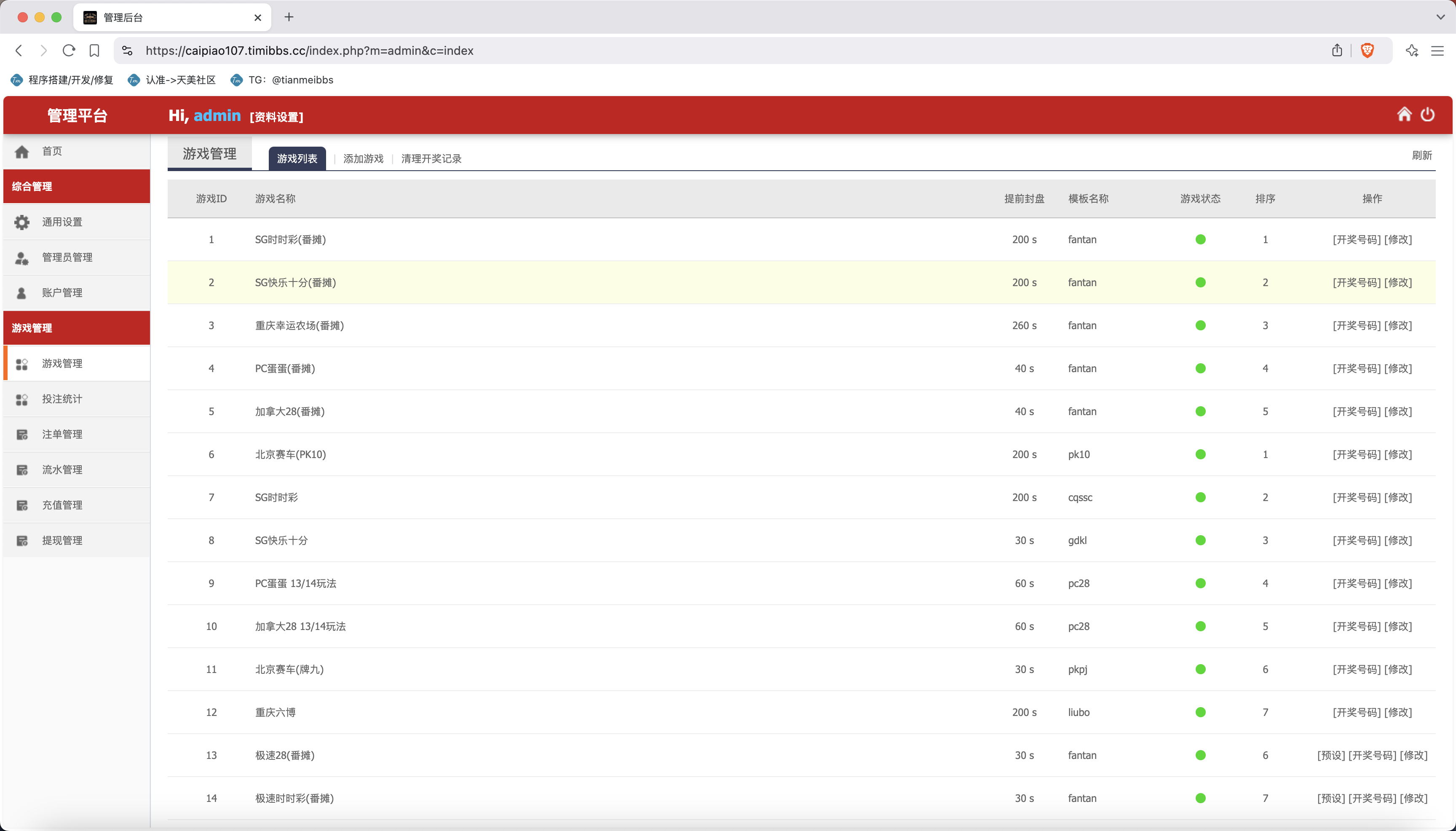Click the [资料设置] link
This screenshot has width=1456, height=831.
pos(277,117)
